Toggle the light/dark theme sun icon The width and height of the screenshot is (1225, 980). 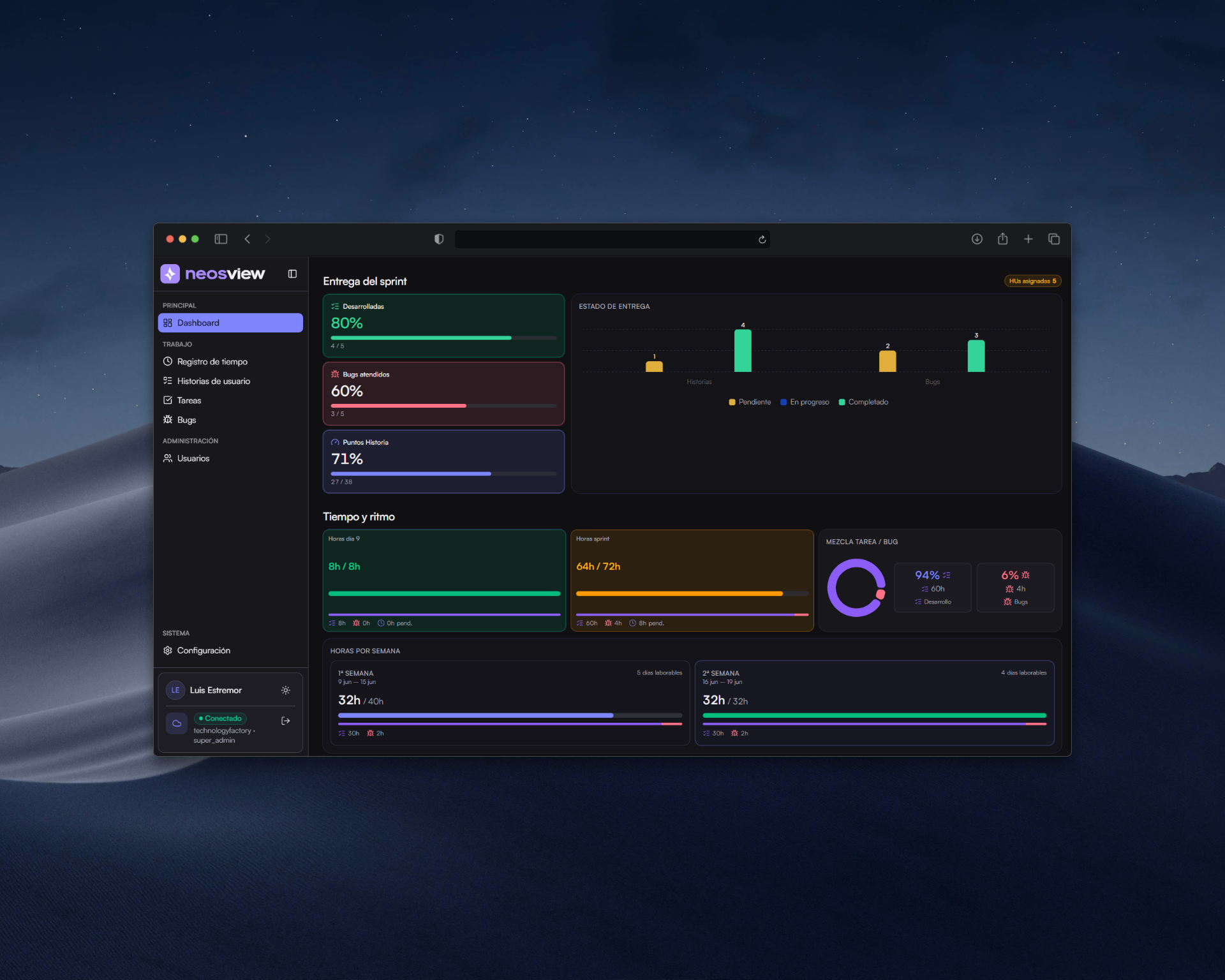pos(286,690)
